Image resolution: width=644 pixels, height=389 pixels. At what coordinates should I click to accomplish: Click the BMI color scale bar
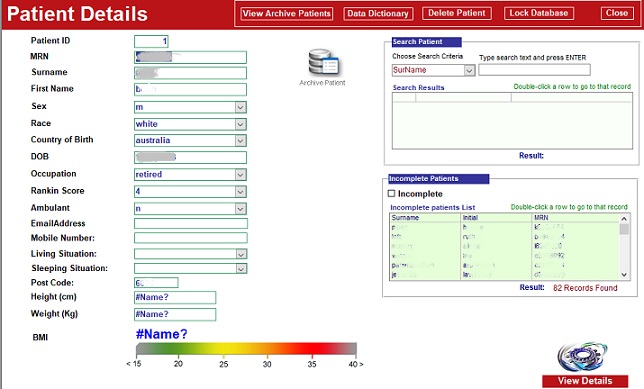(246, 349)
